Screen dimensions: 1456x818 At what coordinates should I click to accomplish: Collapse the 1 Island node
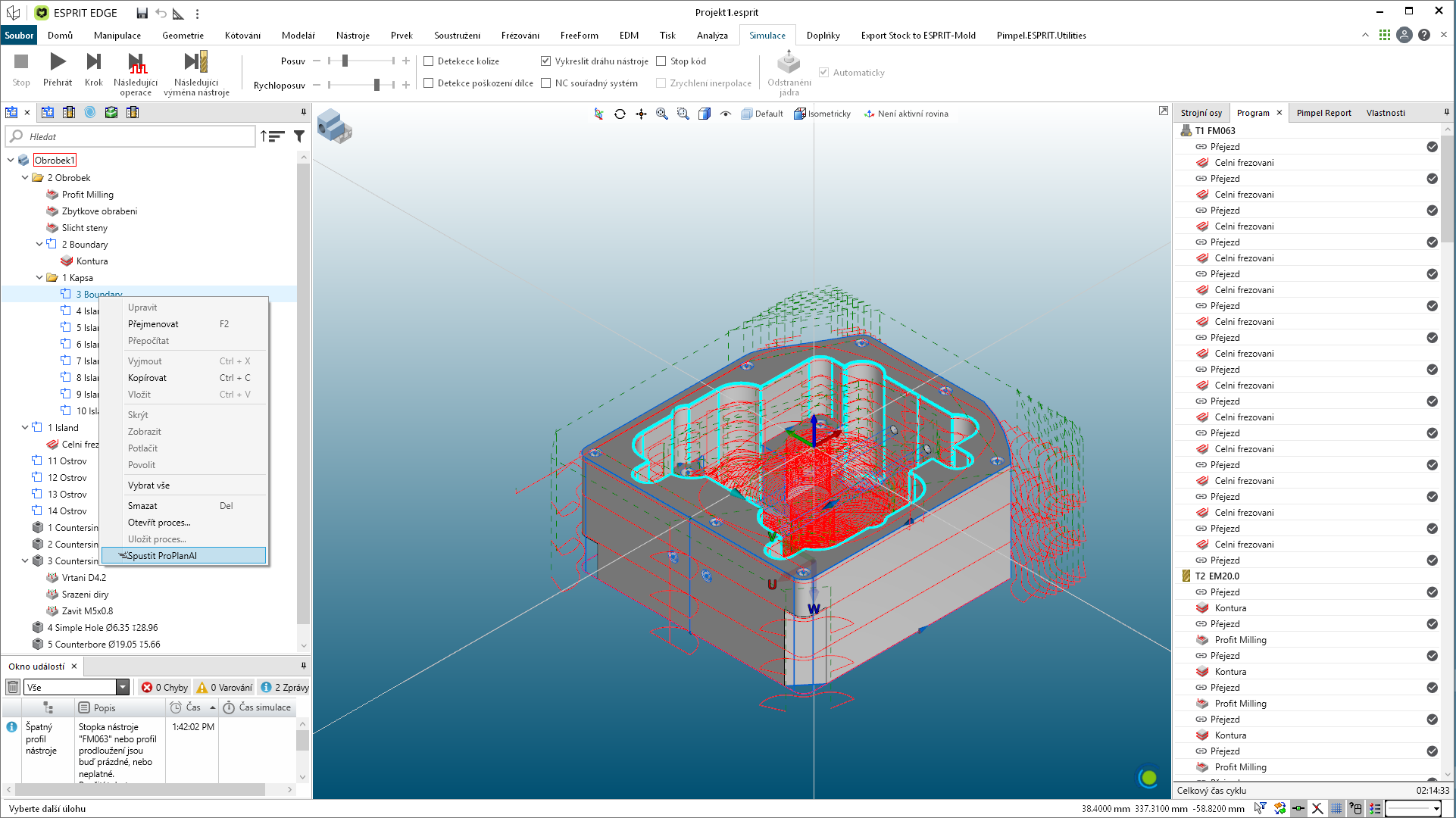click(25, 427)
